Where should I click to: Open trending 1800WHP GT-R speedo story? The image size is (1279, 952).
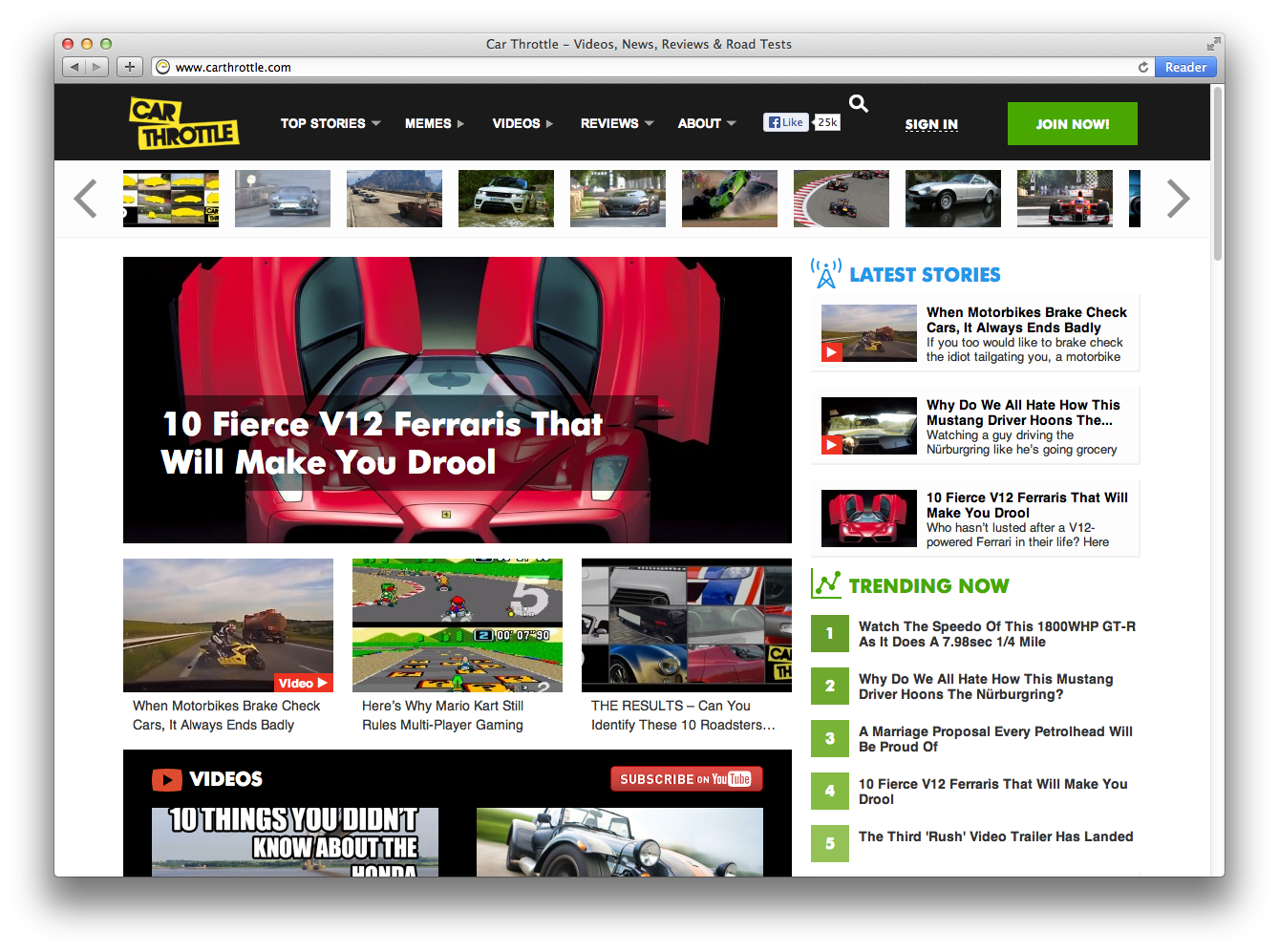[x=997, y=634]
